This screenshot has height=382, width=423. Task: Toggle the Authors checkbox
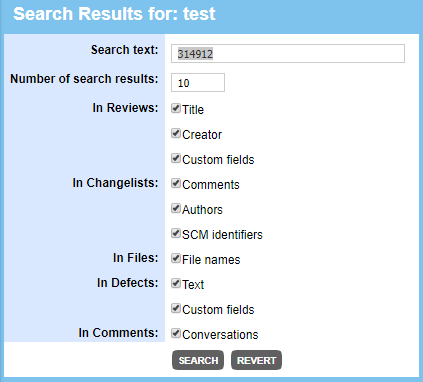176,208
